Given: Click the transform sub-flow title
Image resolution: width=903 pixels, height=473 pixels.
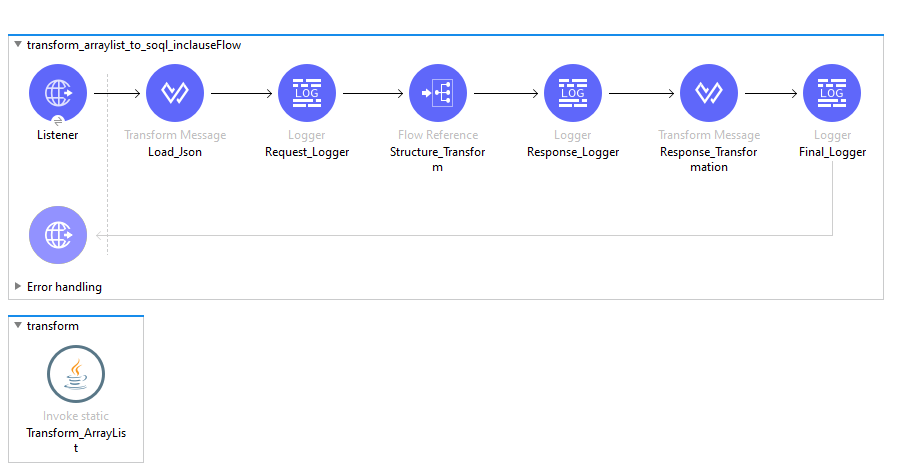Looking at the screenshot, I should [x=53, y=326].
